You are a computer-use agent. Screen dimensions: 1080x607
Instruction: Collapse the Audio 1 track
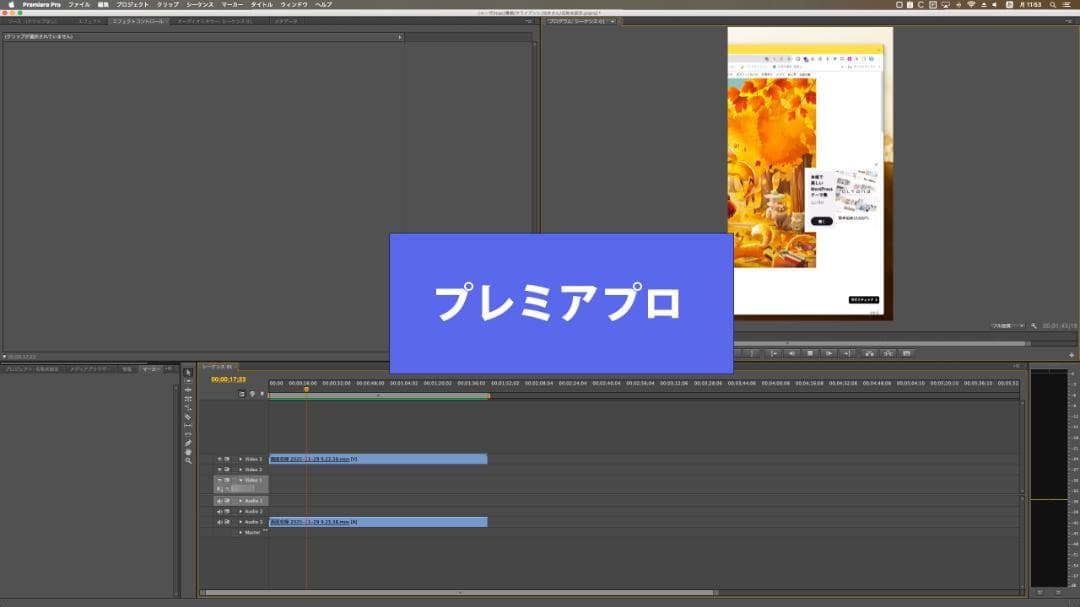[x=241, y=500]
